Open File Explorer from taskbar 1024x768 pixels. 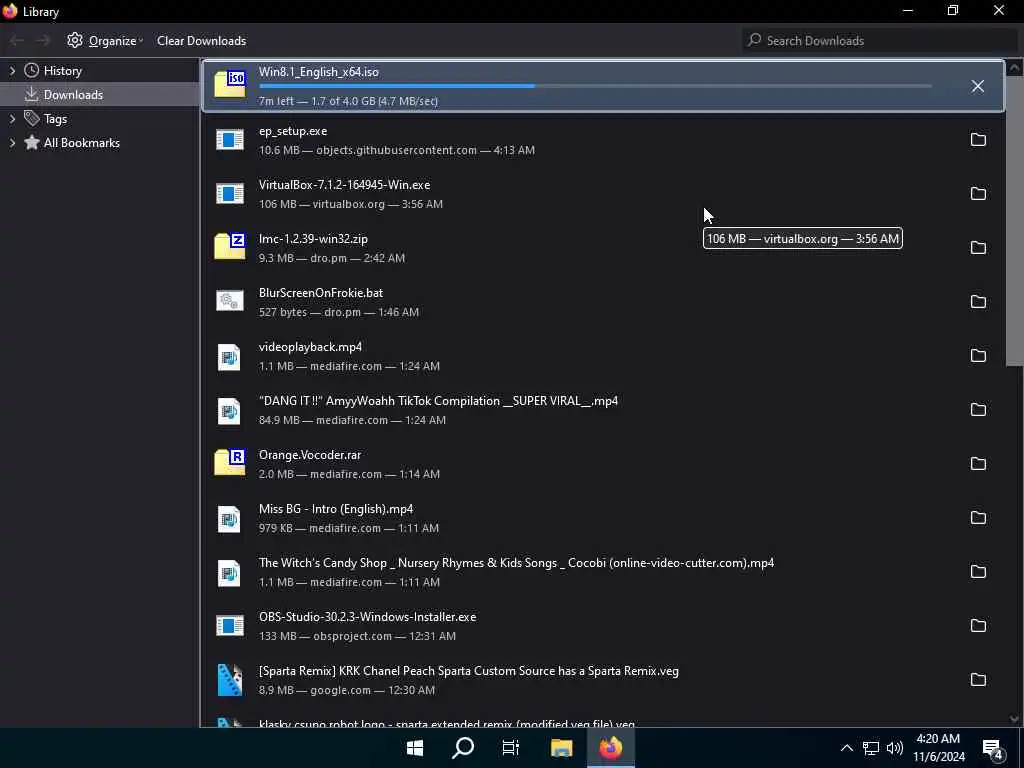coord(561,748)
